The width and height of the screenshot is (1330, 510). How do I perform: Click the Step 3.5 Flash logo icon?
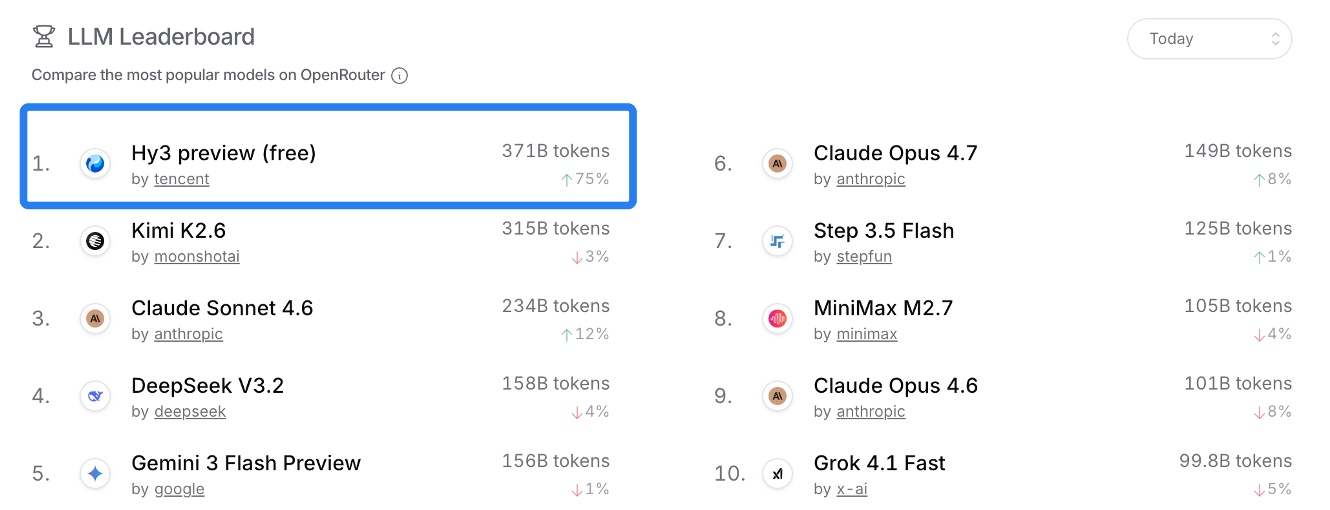point(777,241)
